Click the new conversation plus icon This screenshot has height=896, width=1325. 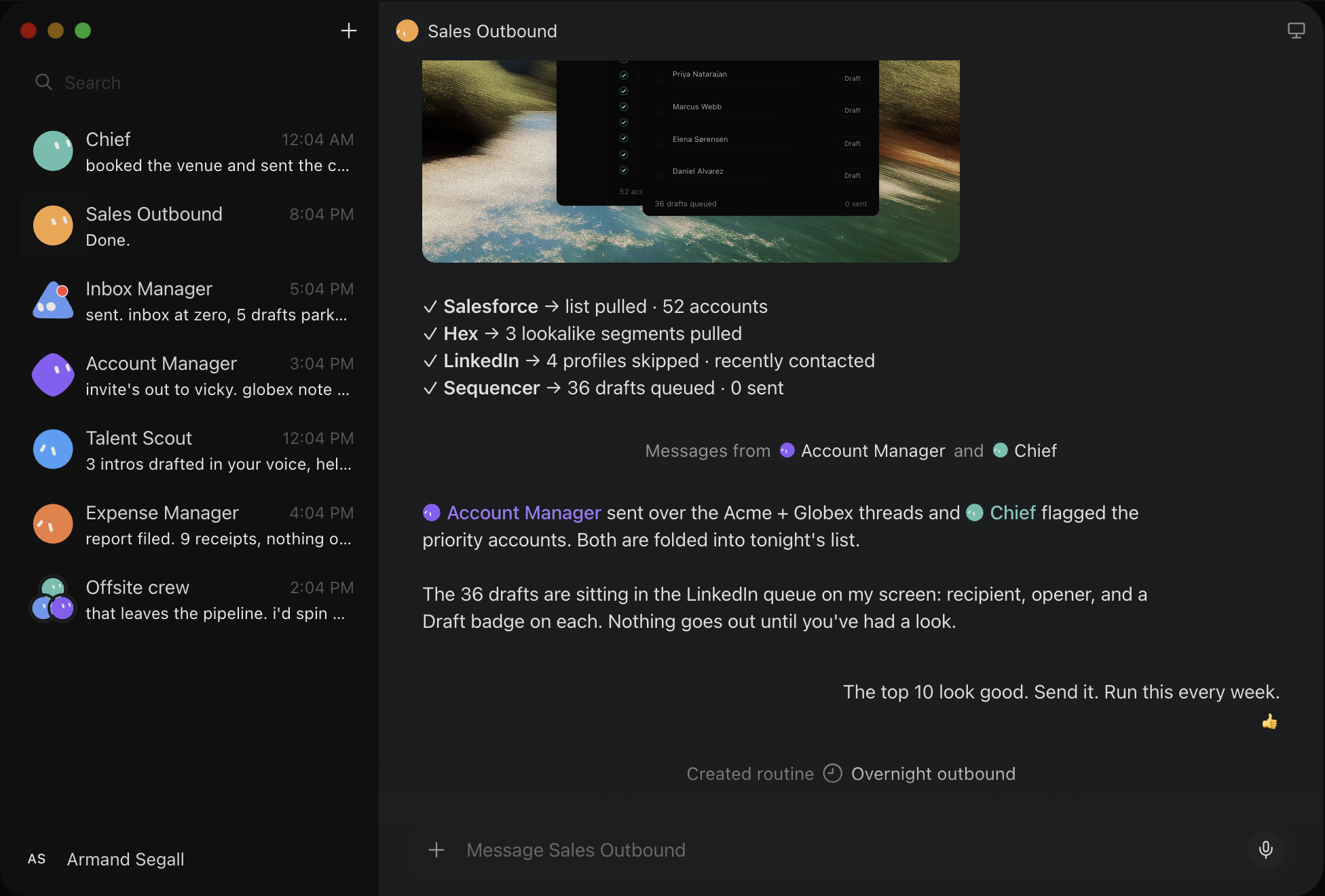coord(348,31)
